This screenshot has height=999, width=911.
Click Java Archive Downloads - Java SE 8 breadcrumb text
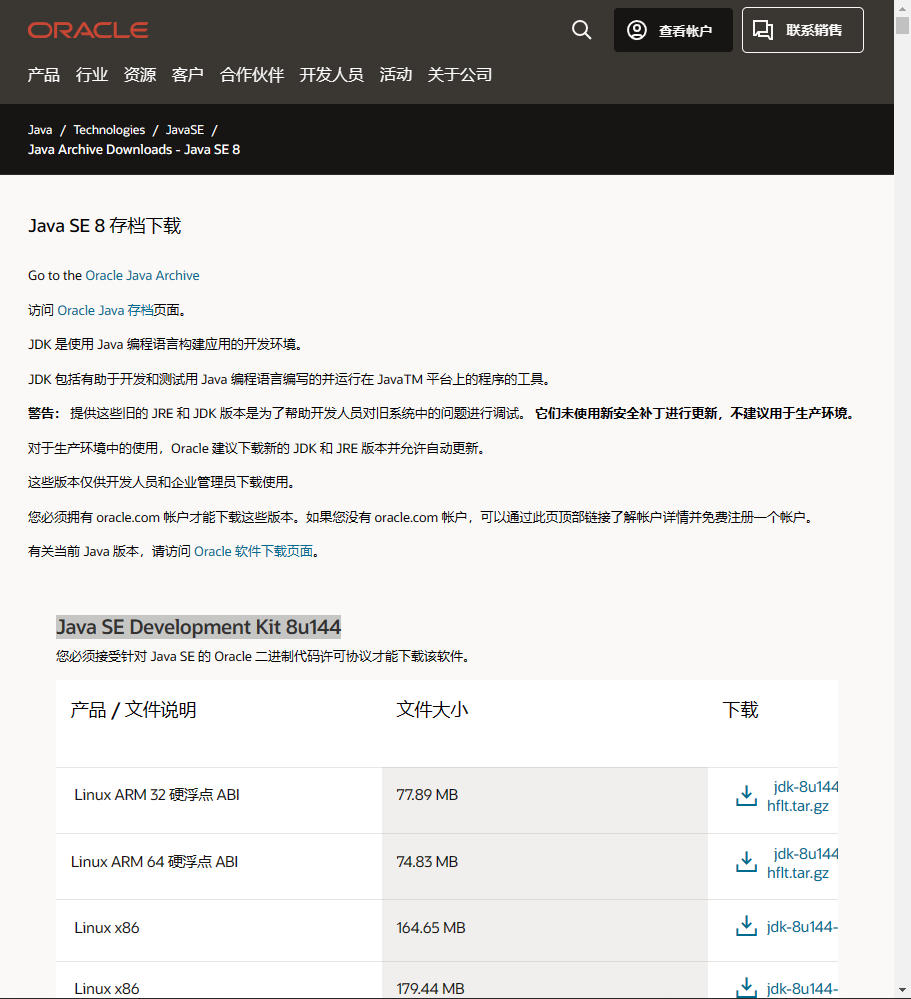coord(134,150)
